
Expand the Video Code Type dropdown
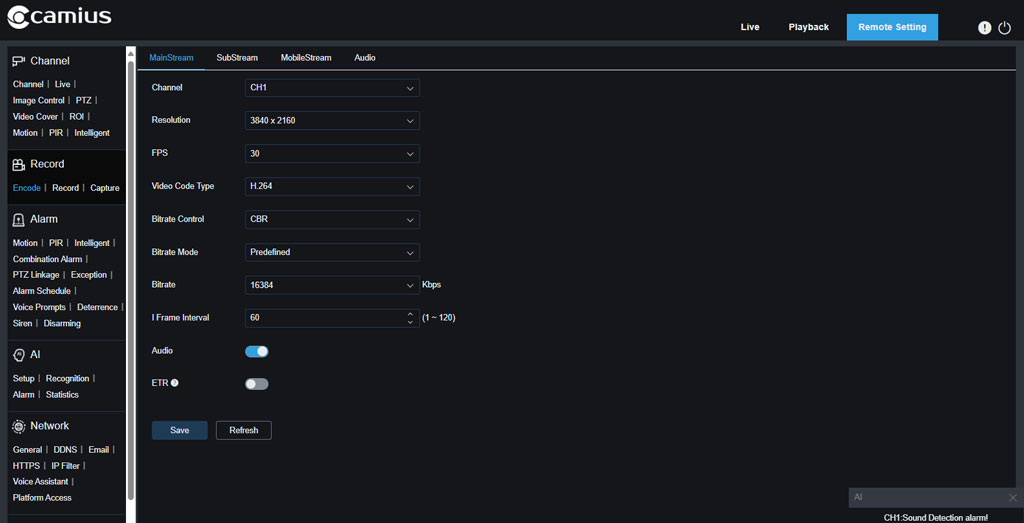pyautogui.click(x=332, y=186)
